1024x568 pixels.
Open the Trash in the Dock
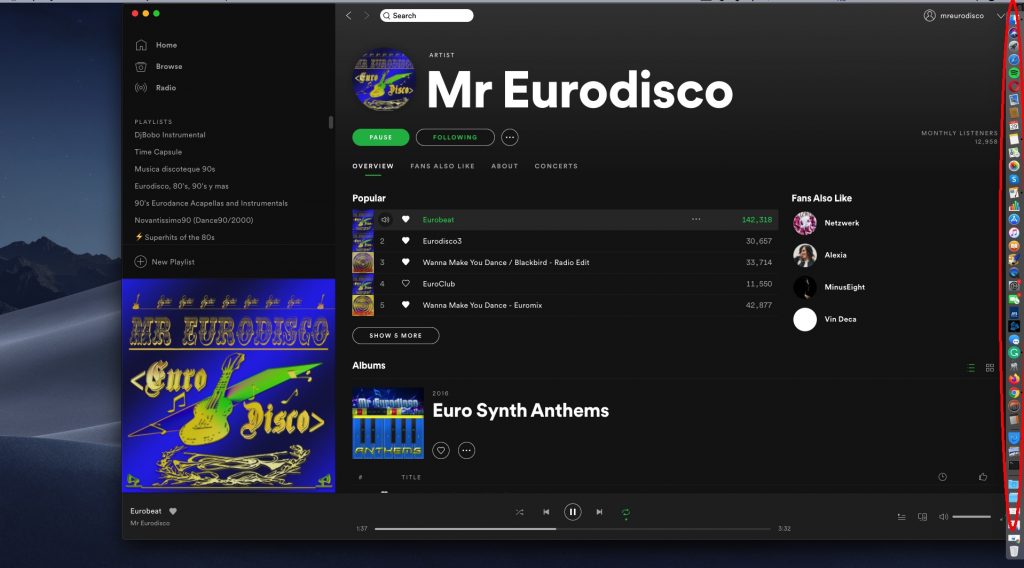pyautogui.click(x=1014, y=551)
